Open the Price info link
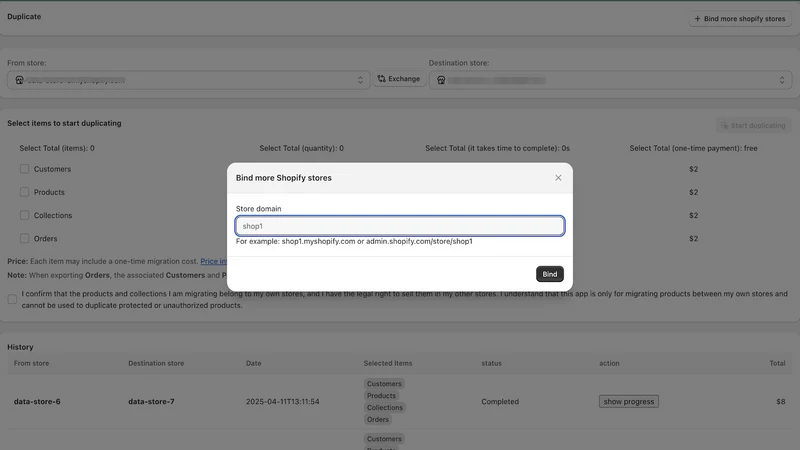 (213, 261)
